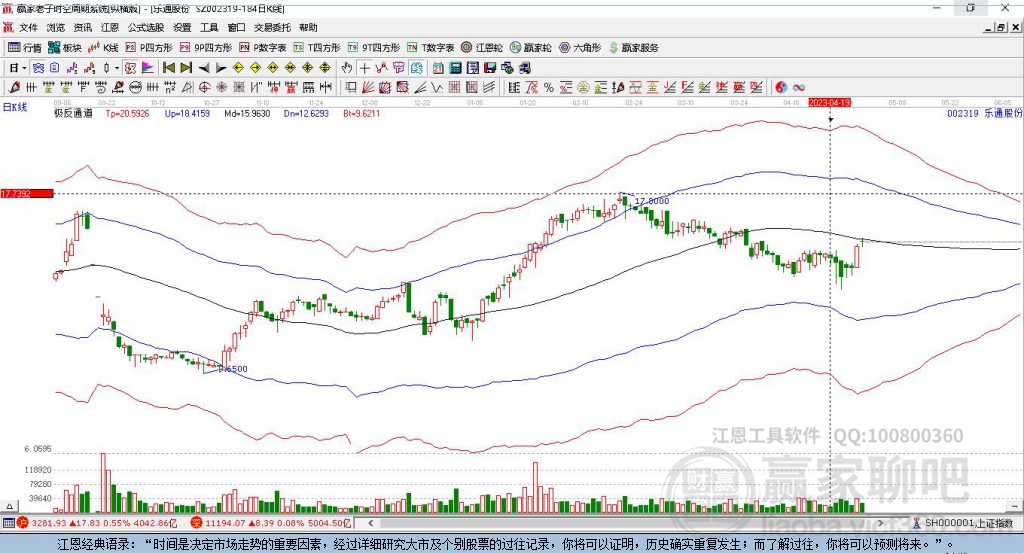Image resolution: width=1024 pixels, height=554 pixels.
Task: Jump to last bar with skip-to-end icon
Action: [186, 68]
